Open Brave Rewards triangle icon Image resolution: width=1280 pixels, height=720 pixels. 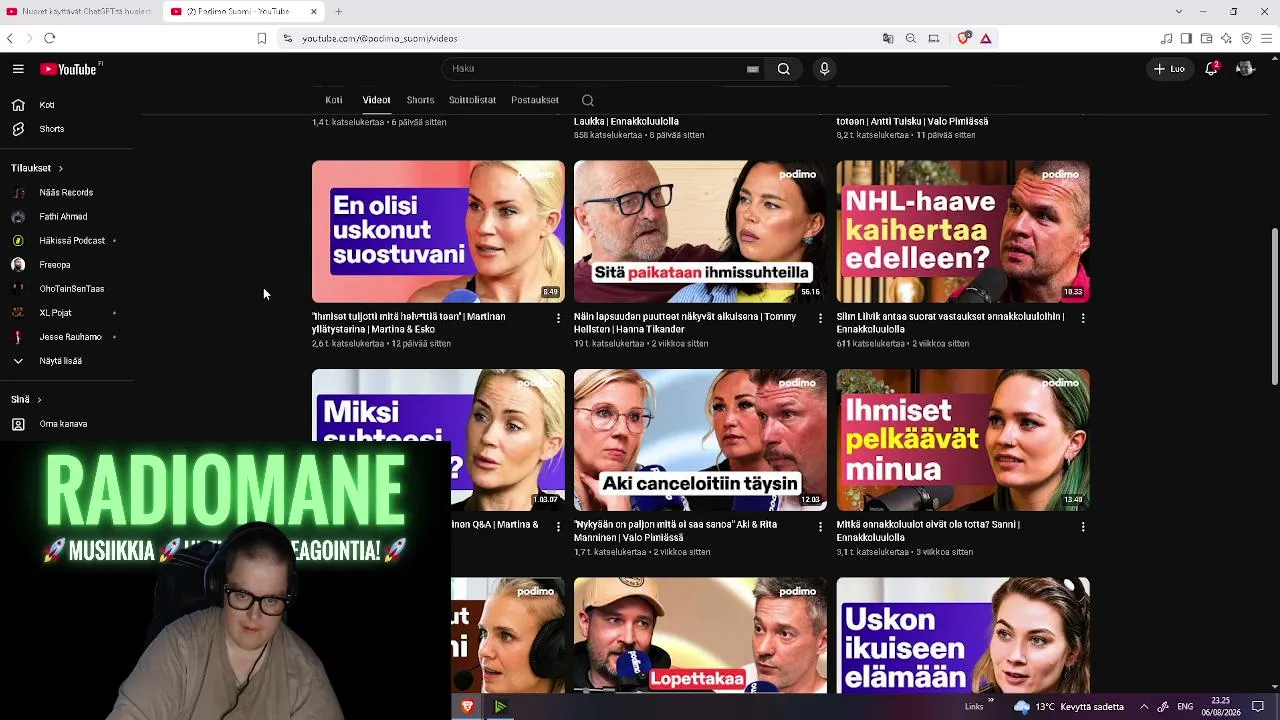coord(986,38)
